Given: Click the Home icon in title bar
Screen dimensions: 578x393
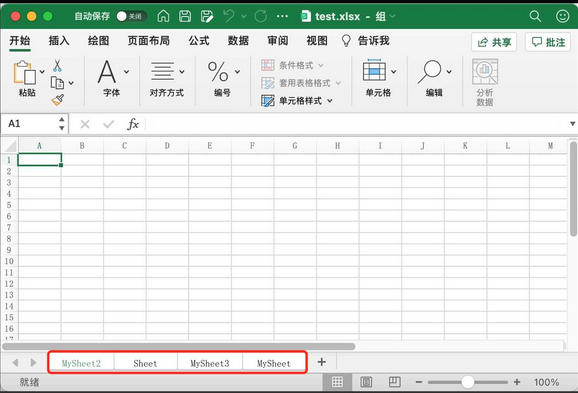Looking at the screenshot, I should 163,16.
